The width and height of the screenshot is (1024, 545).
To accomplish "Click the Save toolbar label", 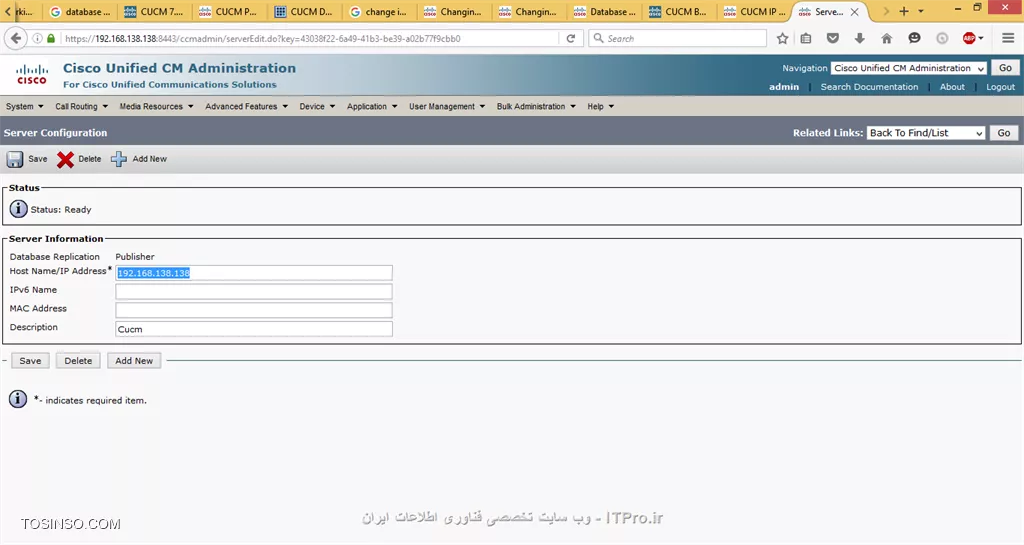I will (38, 159).
